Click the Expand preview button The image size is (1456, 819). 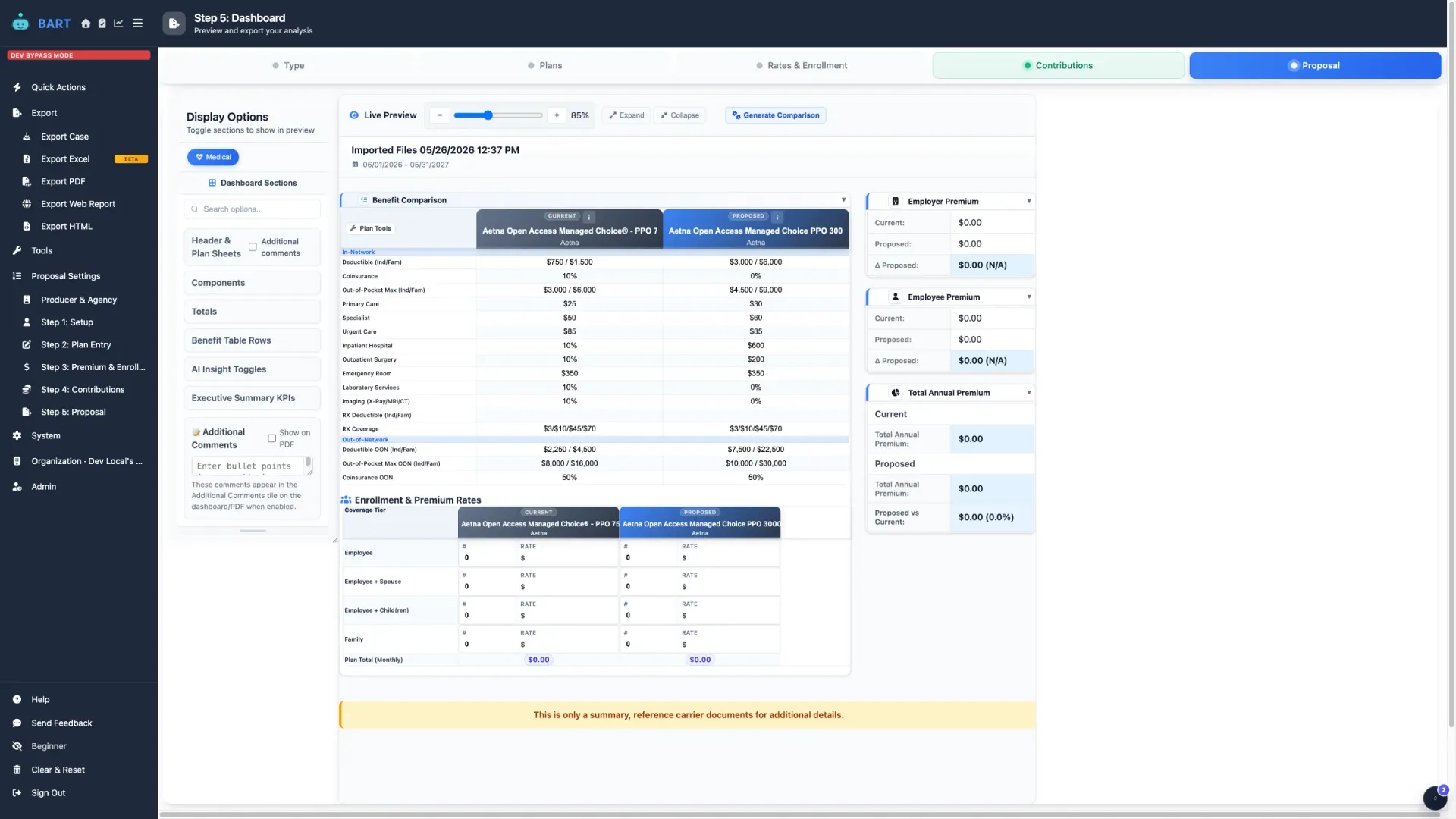(x=626, y=115)
